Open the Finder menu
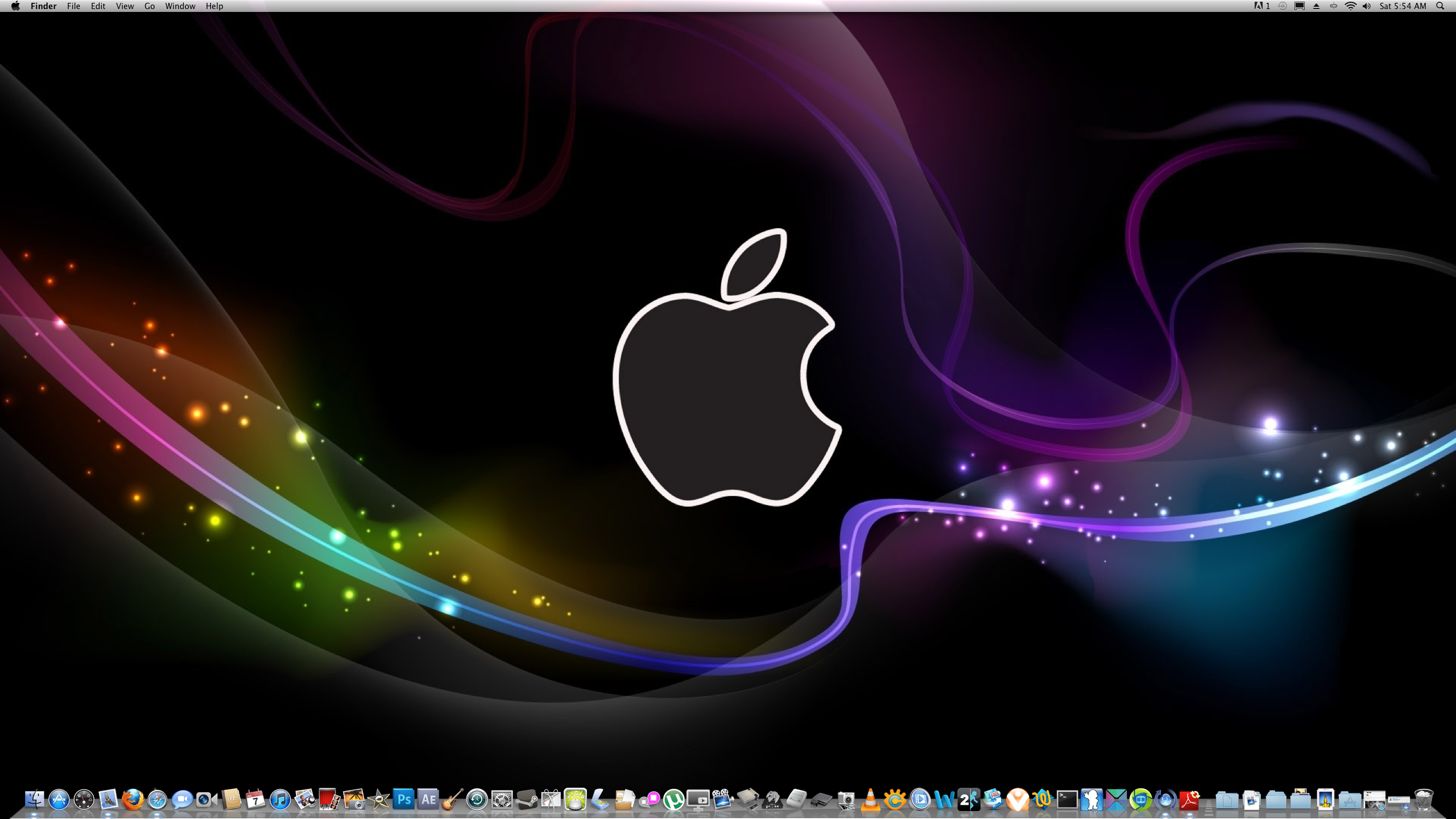 click(x=43, y=6)
